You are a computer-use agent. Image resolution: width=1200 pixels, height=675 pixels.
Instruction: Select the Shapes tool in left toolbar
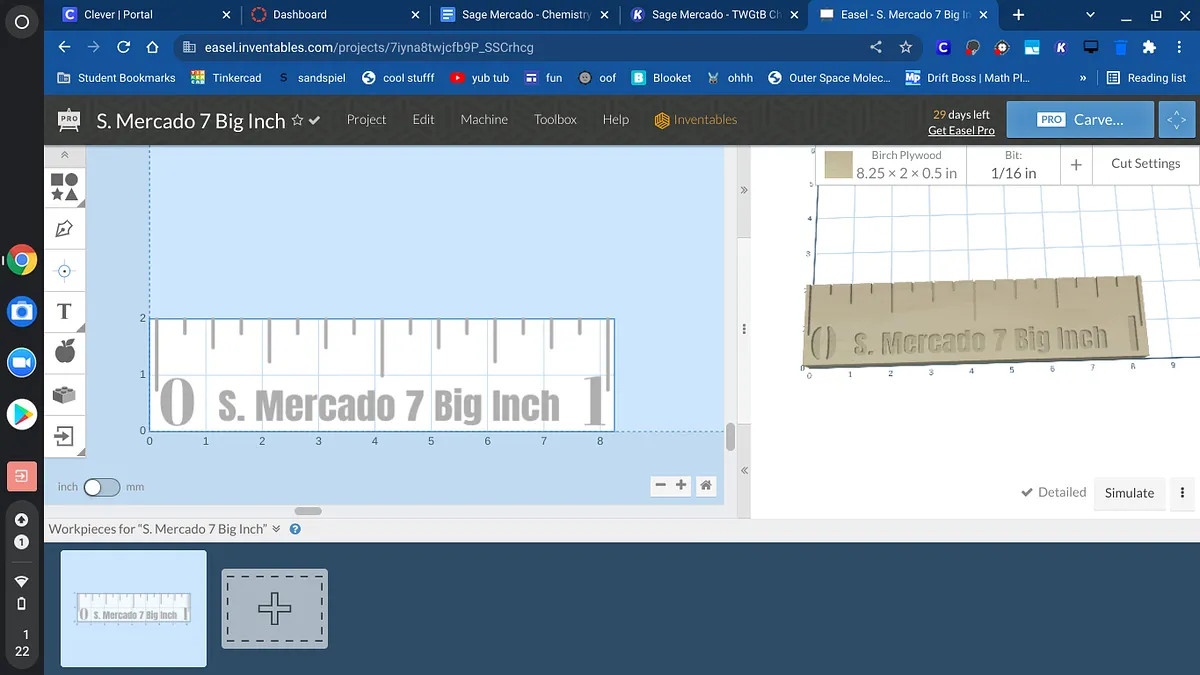tap(64, 187)
